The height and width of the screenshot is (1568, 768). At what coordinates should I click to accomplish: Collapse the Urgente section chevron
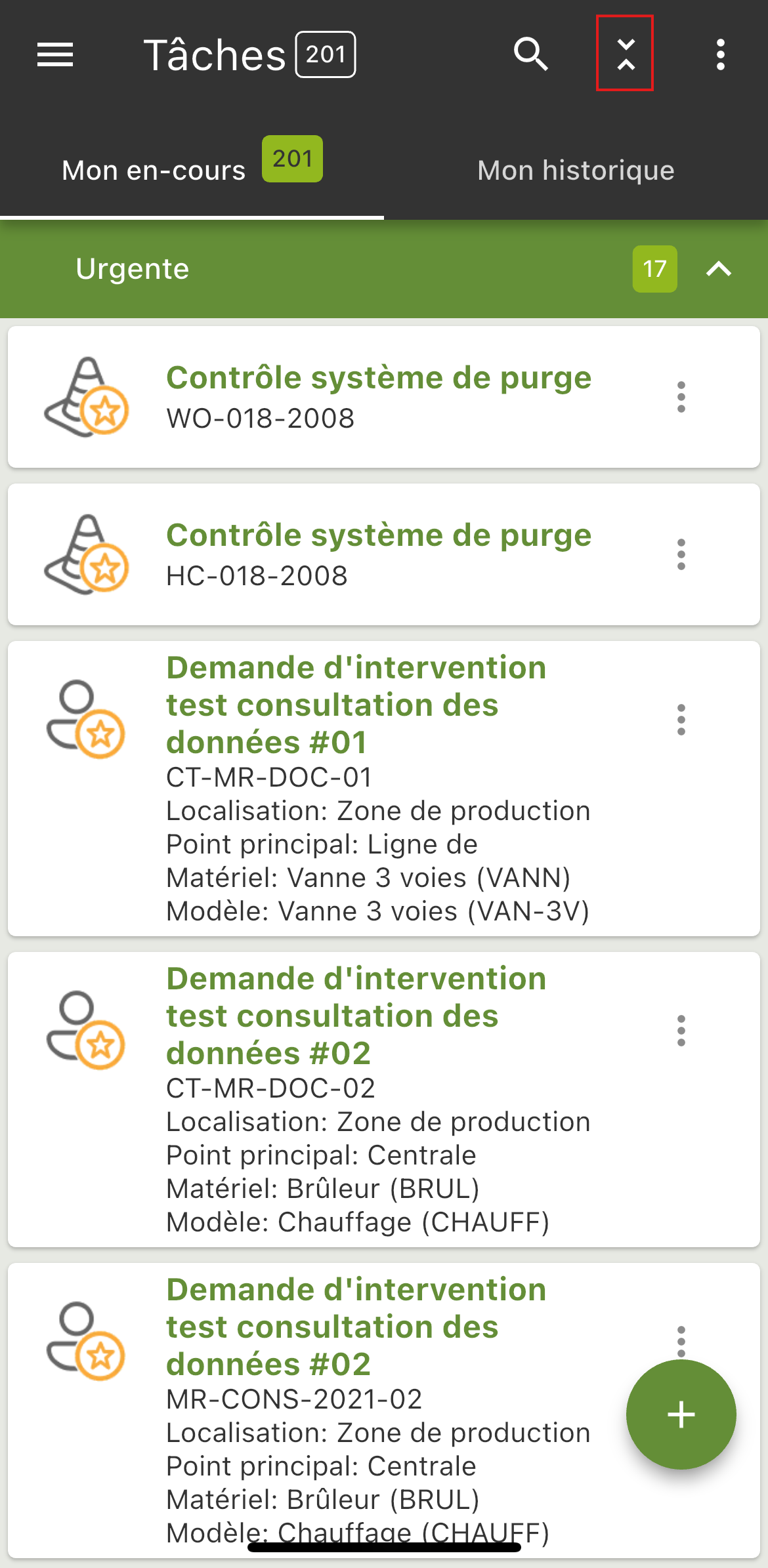(x=719, y=269)
